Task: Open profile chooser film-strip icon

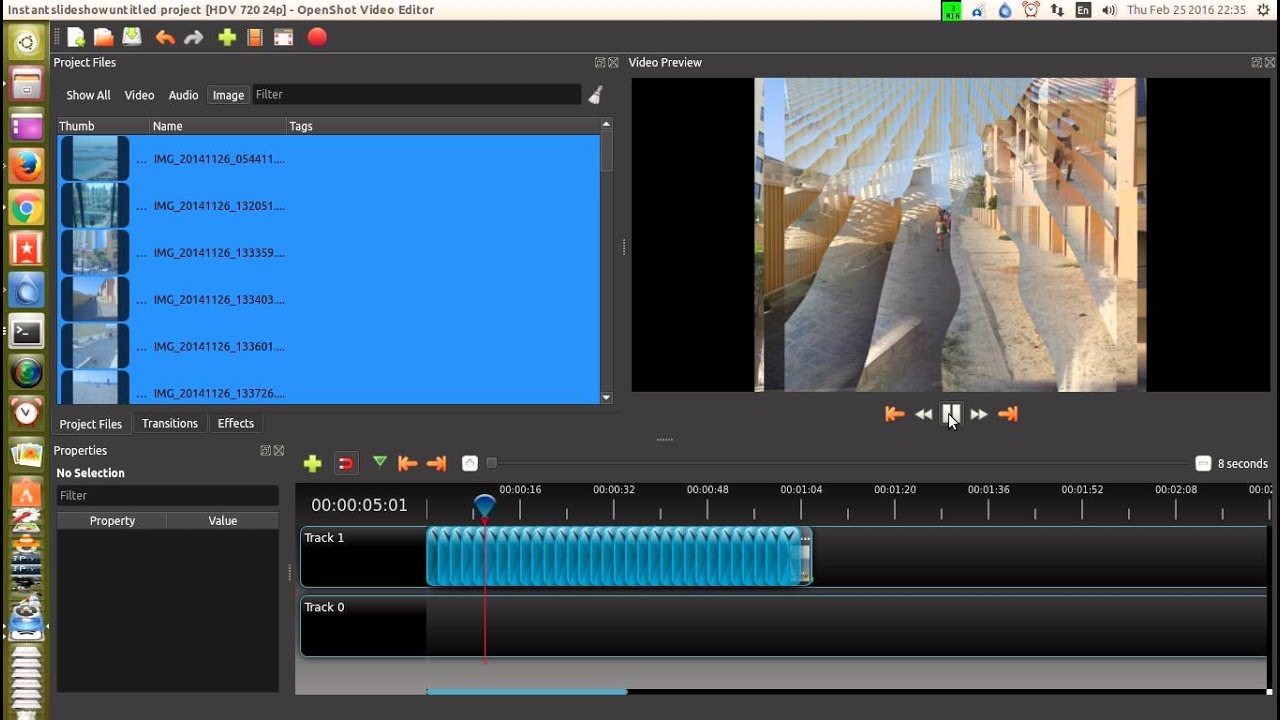Action: coord(255,37)
